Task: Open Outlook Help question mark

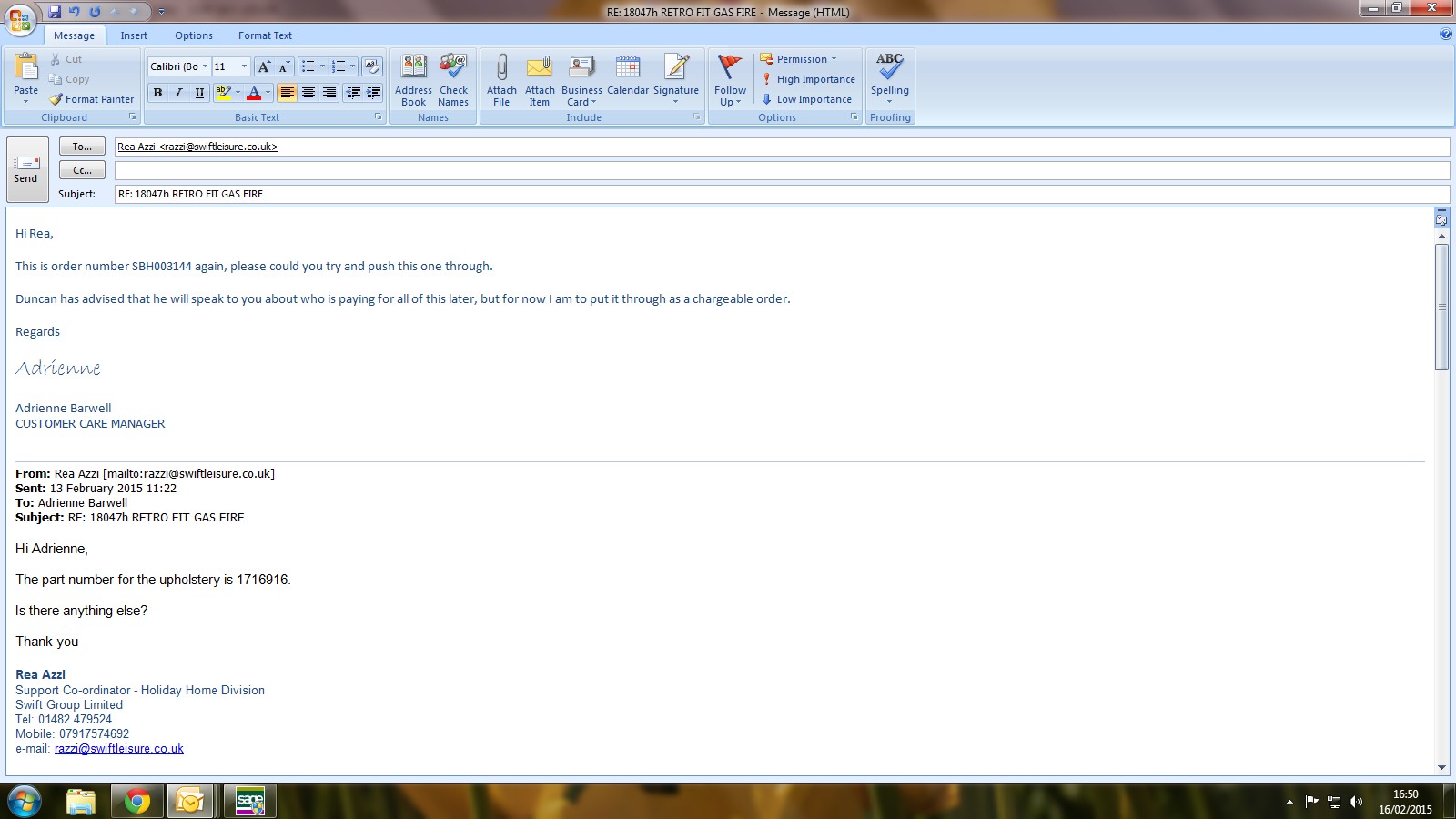Action: [1446, 35]
